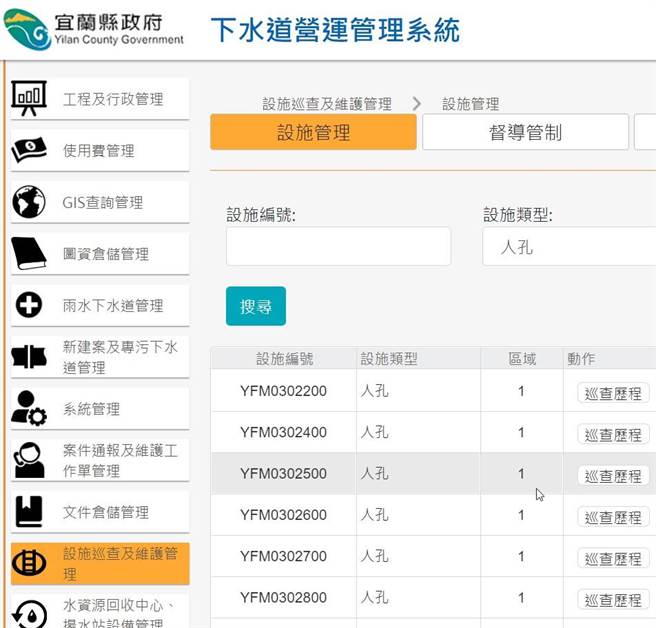Click 區域 value 1 in YFM0302600 row

coord(521,515)
